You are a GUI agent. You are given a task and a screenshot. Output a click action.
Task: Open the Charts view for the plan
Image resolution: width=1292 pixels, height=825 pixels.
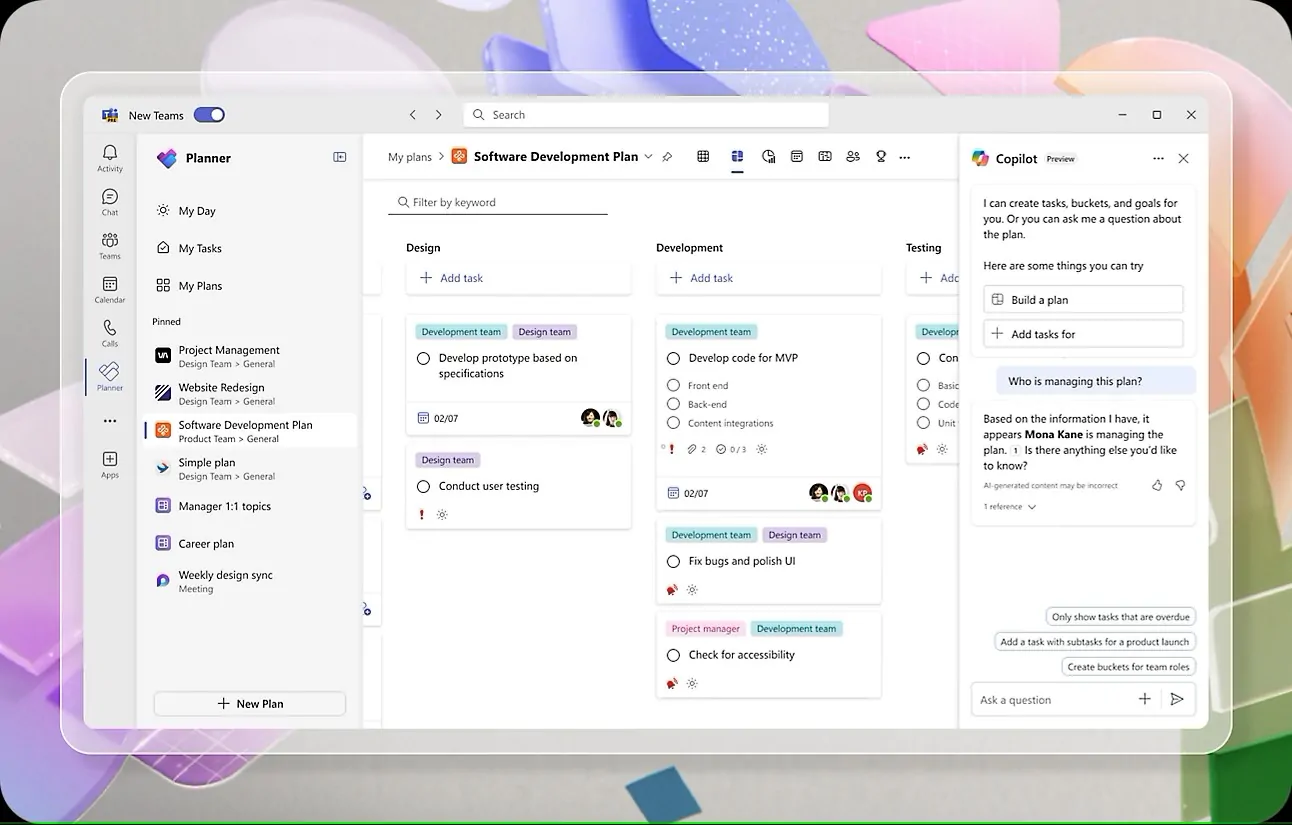tap(768, 157)
